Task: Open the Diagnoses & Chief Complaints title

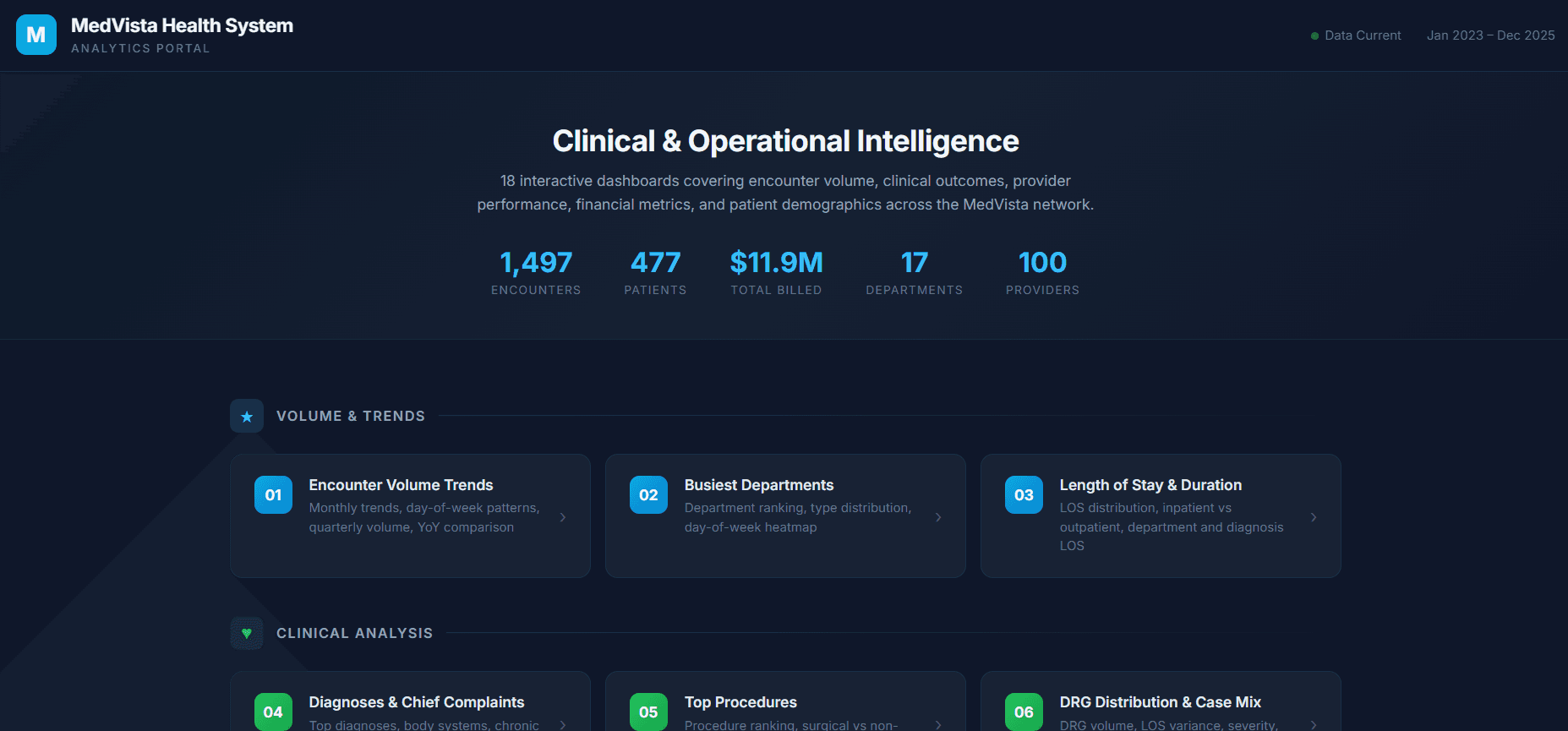Action: 417,702
